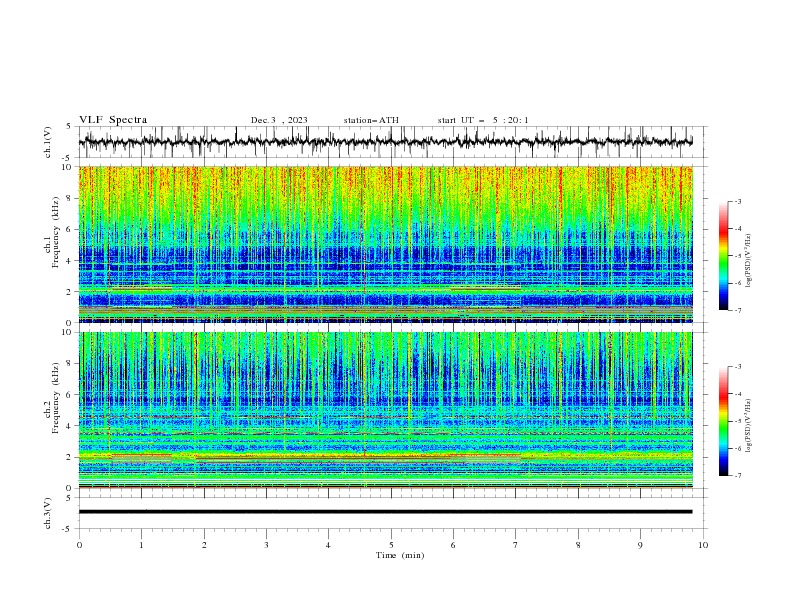Click the ch.1 spectrogram panel
The width and height of the screenshot is (792, 612).
385,244
